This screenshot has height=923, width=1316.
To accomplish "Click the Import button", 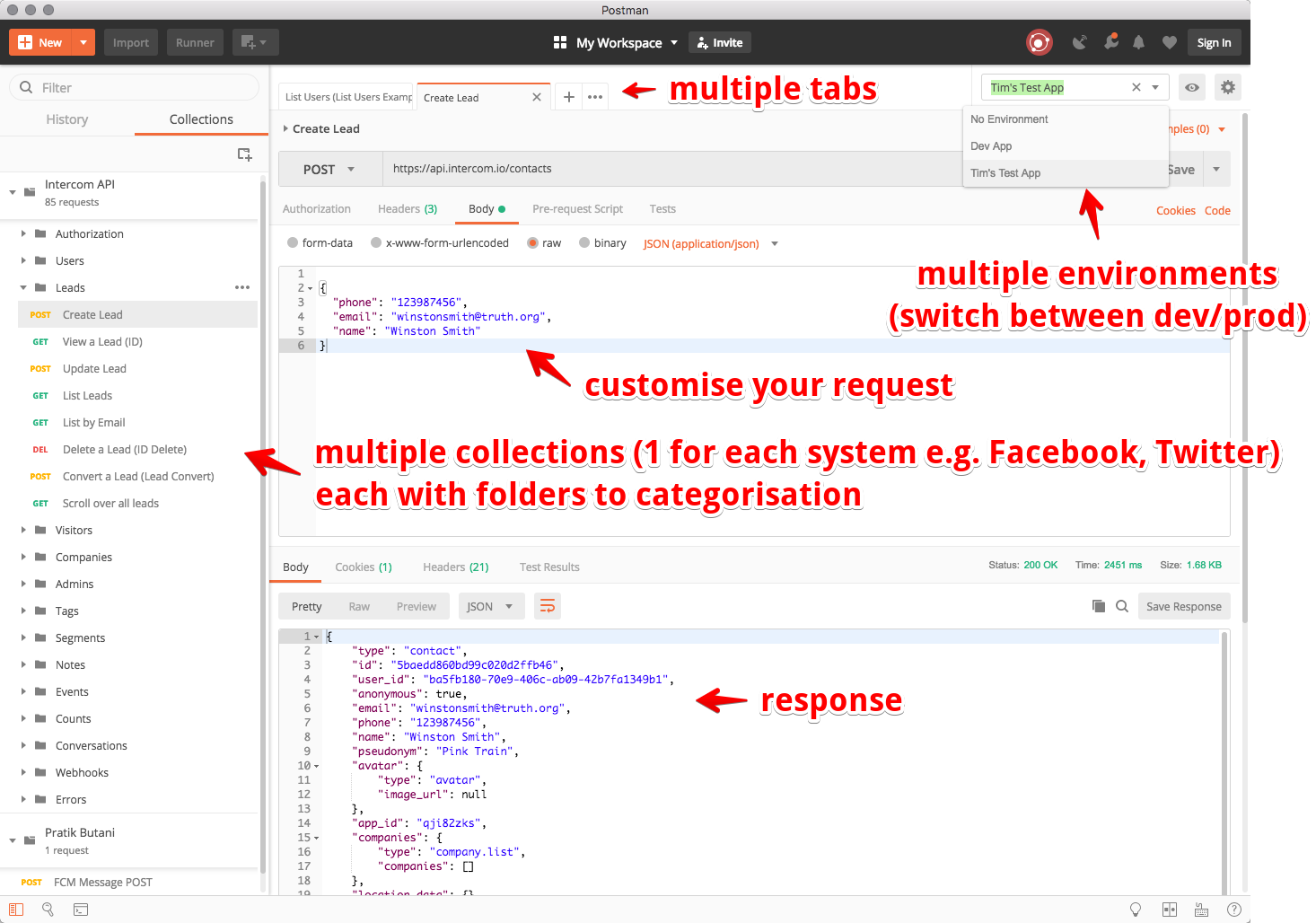I will tap(131, 42).
